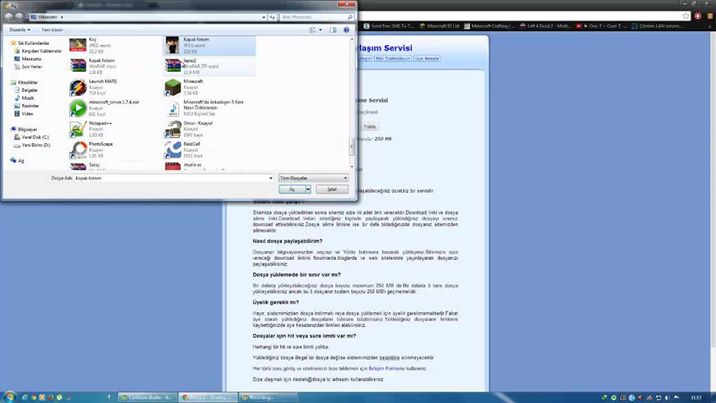Viewport: 716px width, 403px height.
Task: Open Yerel Disk (C:) drive
Action: tap(32, 137)
